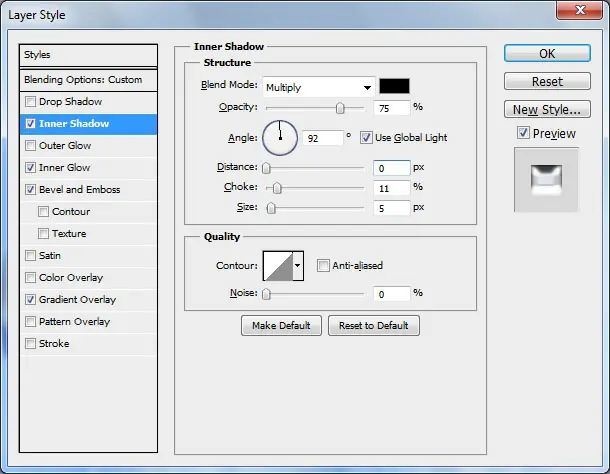The height and width of the screenshot is (474, 610).
Task: Click Reset to Default button
Action: (373, 325)
